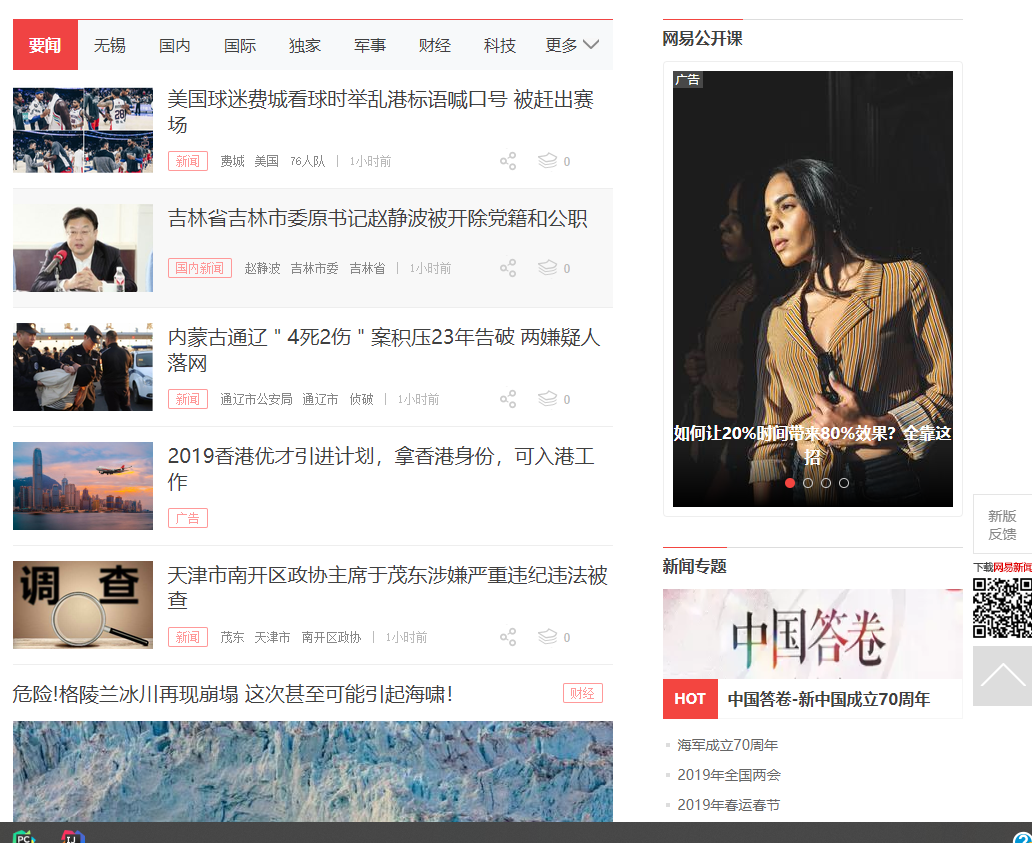Open comments icon of the 赵静波 article
Image resolution: width=1032 pixels, height=843 pixels.
548,268
